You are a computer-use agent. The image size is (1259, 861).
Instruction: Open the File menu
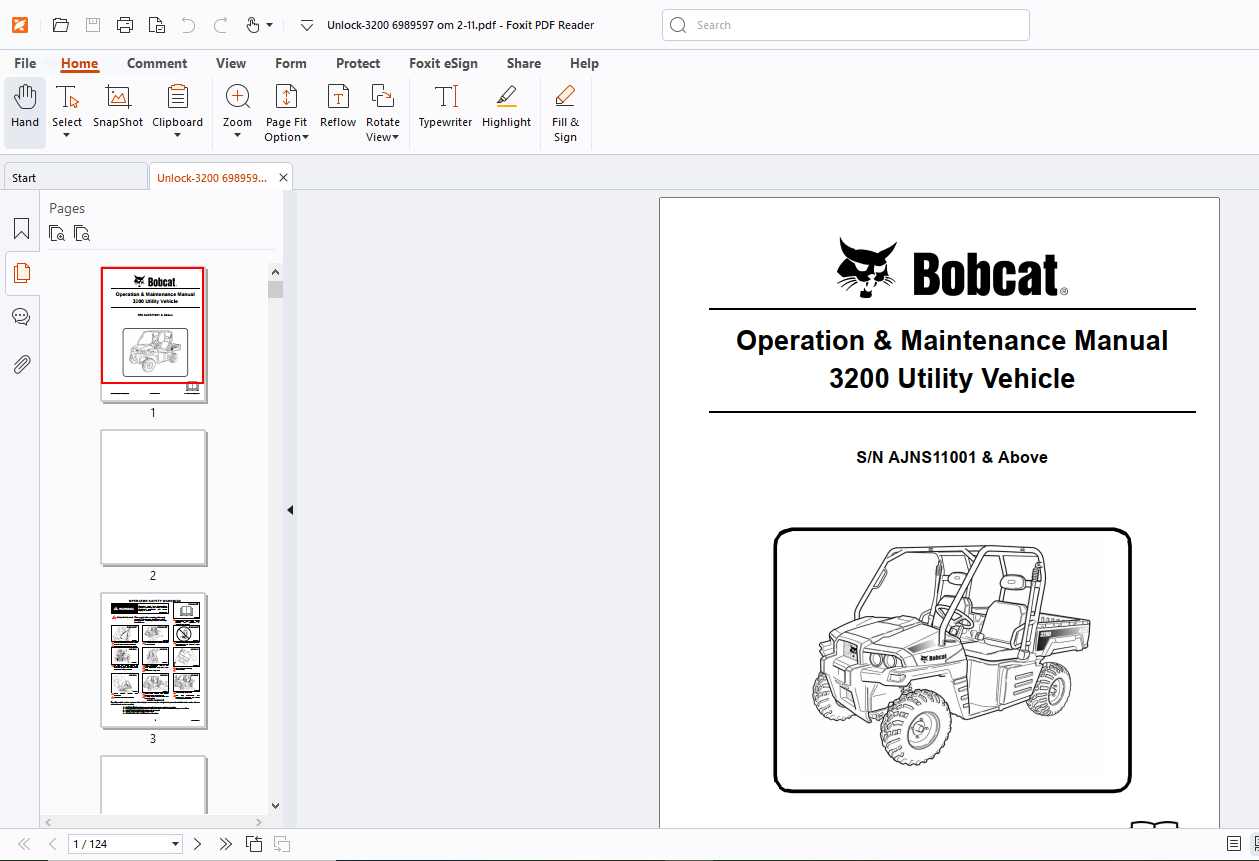click(25, 63)
